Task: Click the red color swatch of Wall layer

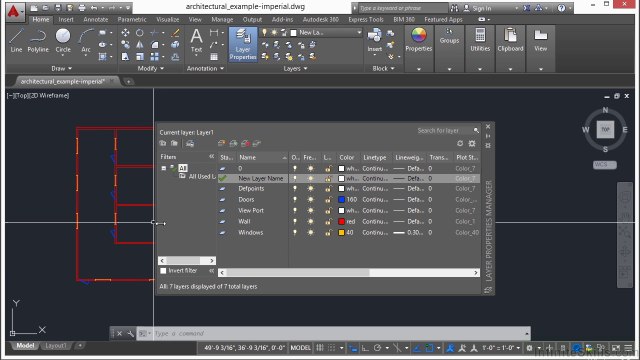Action: pyautogui.click(x=342, y=222)
